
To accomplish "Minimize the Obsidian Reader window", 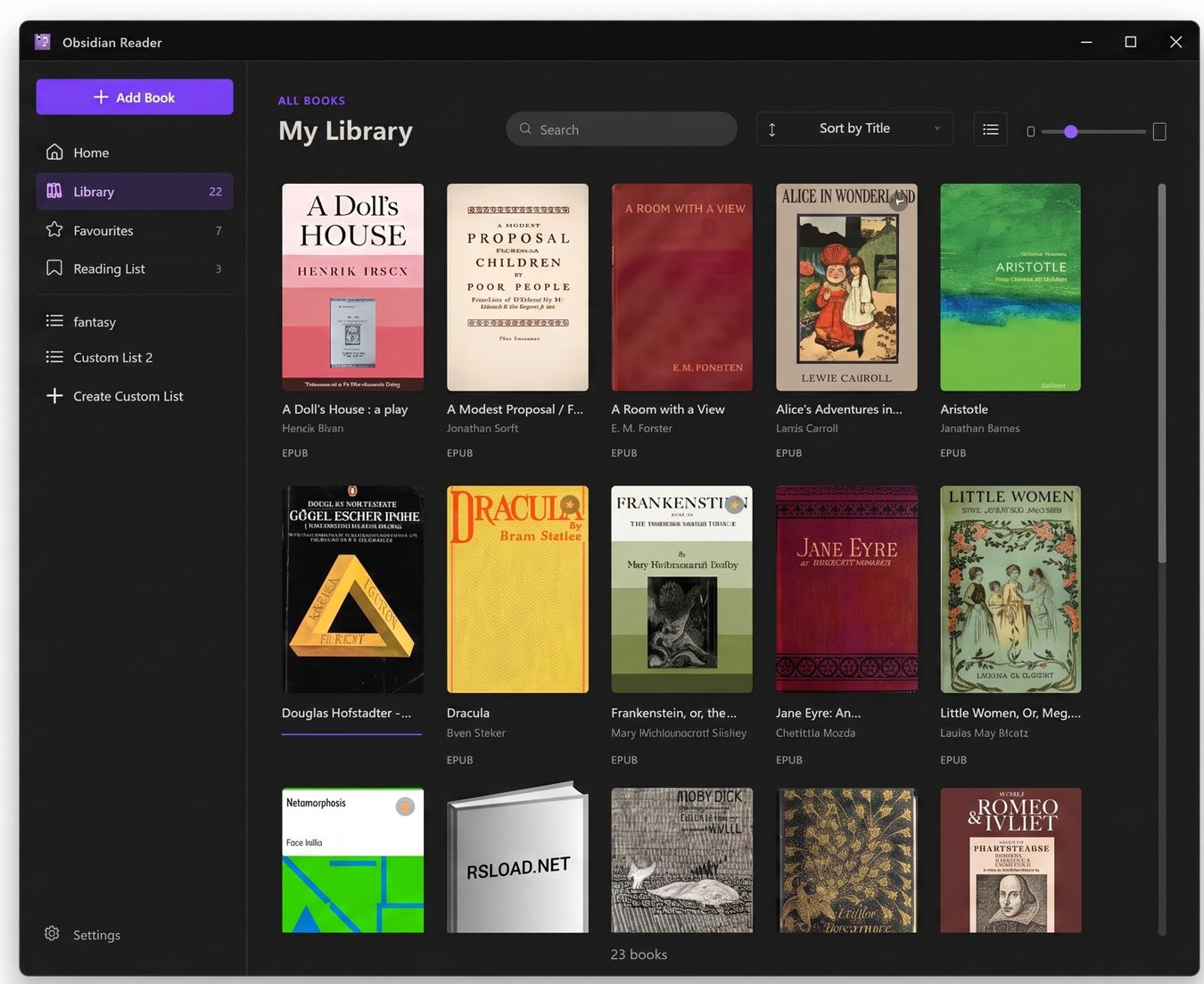I will 1086,42.
